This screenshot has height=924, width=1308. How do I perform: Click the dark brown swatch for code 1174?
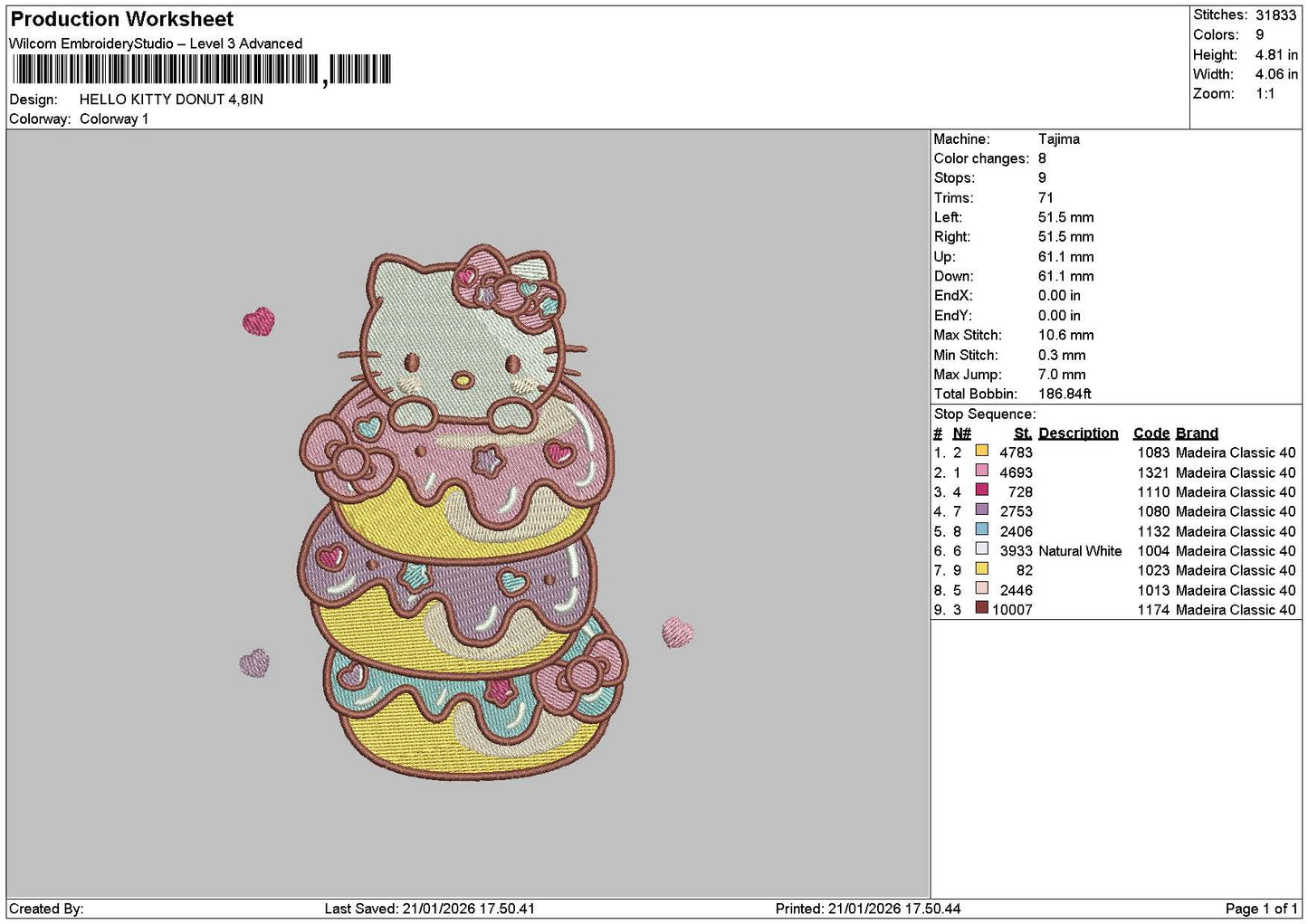pos(981,609)
